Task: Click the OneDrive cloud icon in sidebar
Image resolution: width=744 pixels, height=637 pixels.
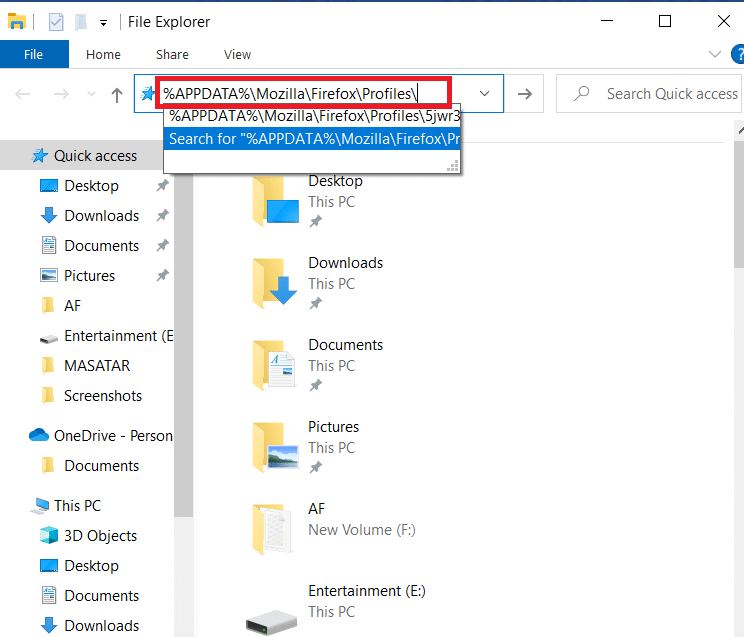Action: coord(38,435)
